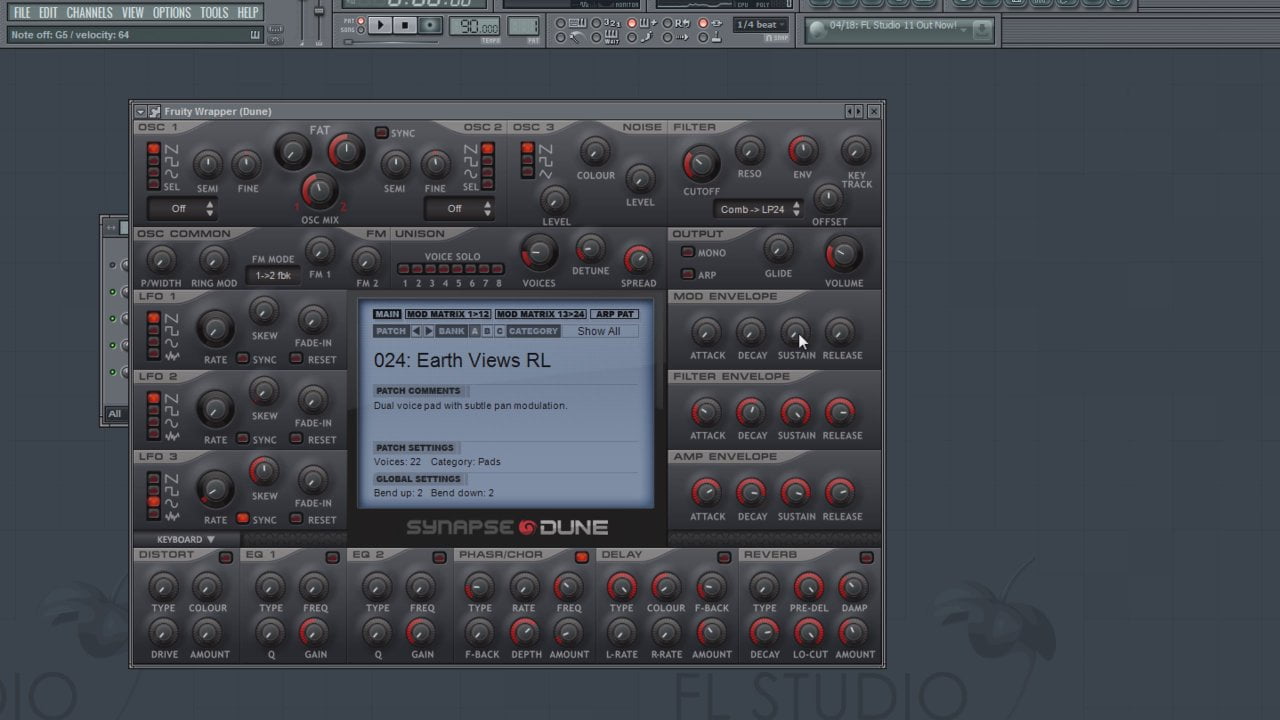The image size is (1280, 720).
Task: Click the Show All button
Action: point(598,331)
